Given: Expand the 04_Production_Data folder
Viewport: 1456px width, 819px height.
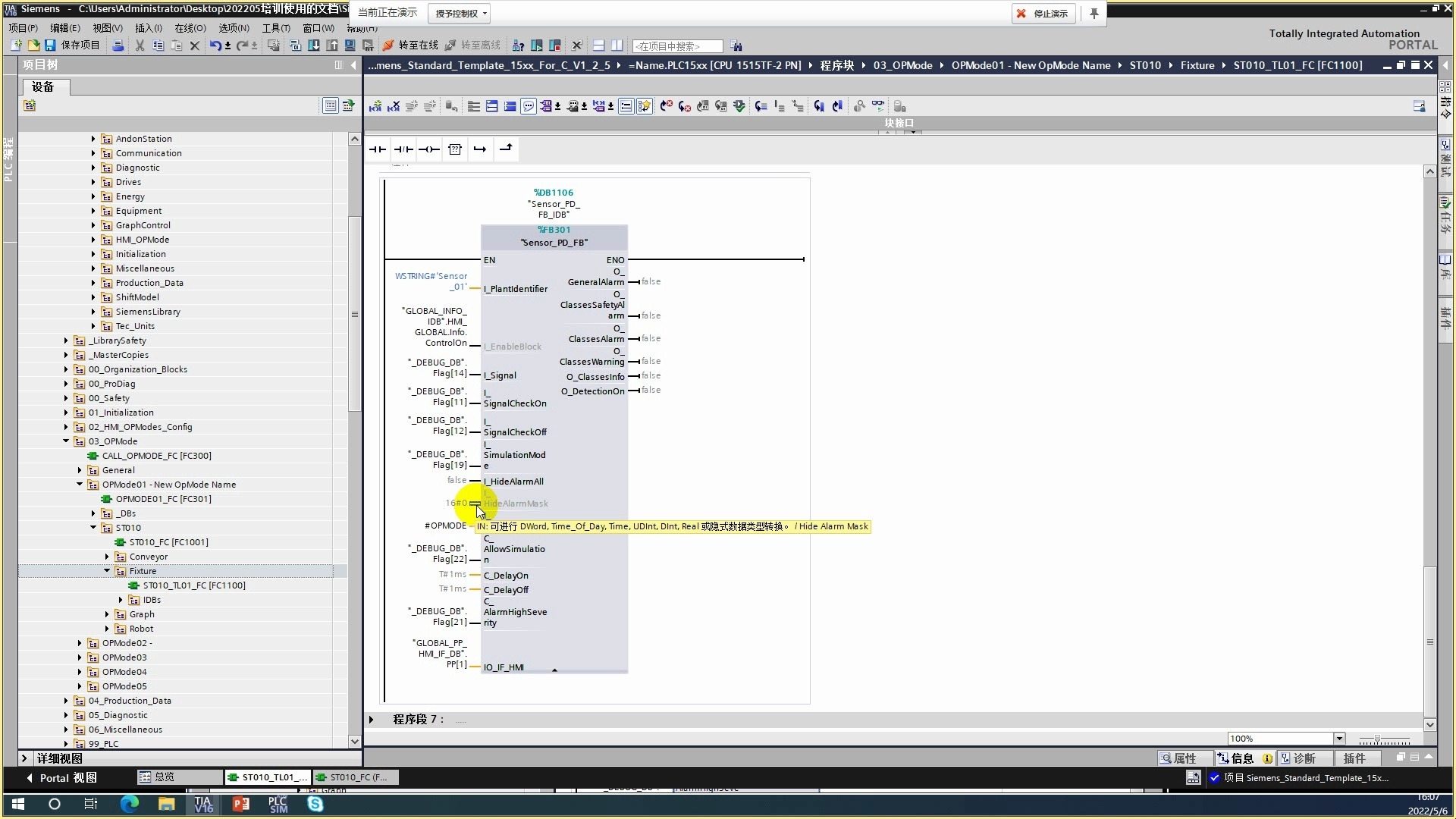Looking at the screenshot, I should 66,701.
